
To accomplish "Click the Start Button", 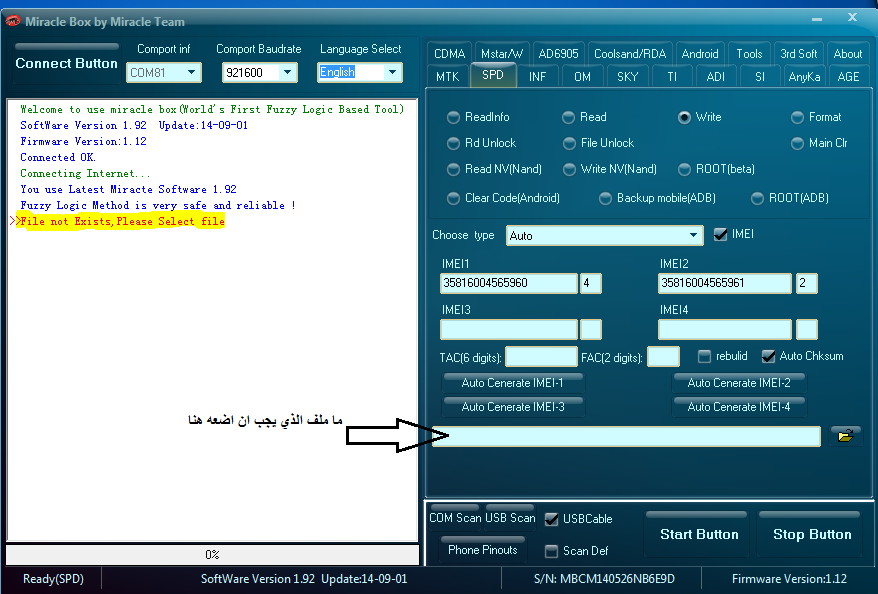I will click(699, 534).
